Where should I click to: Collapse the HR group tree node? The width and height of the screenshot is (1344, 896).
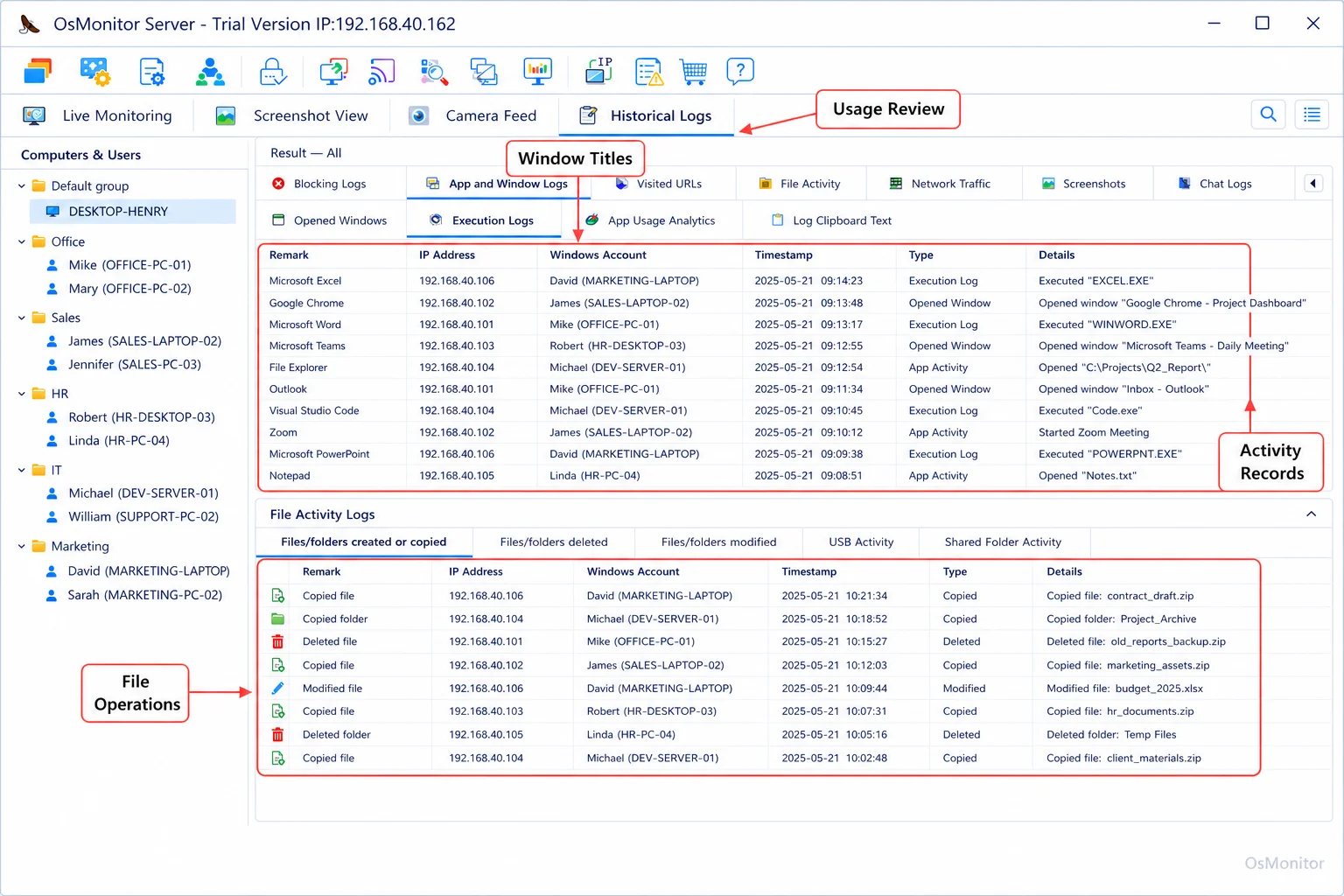[x=22, y=394]
